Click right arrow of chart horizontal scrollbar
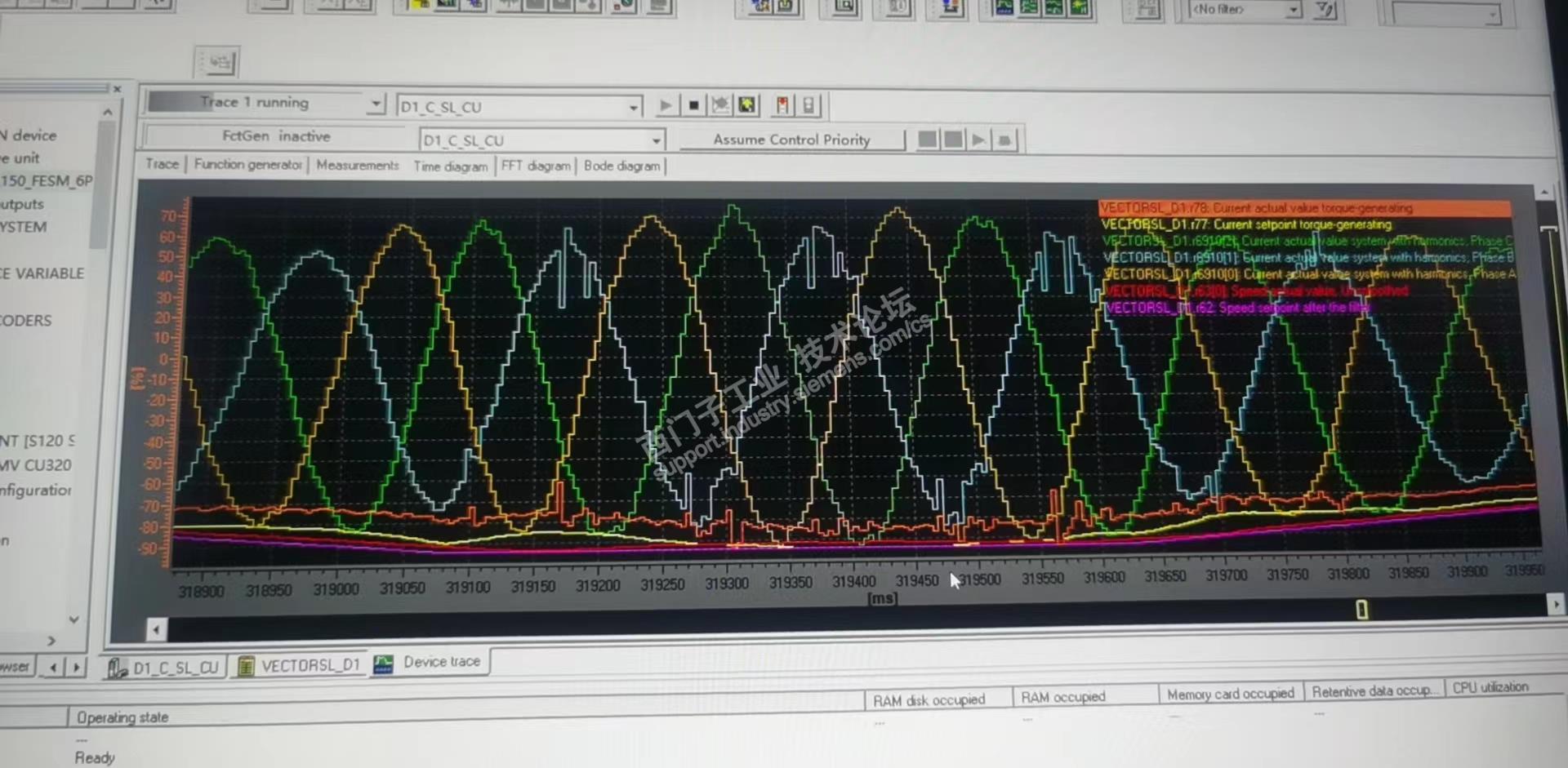The height and width of the screenshot is (768, 1568). coord(1555,604)
